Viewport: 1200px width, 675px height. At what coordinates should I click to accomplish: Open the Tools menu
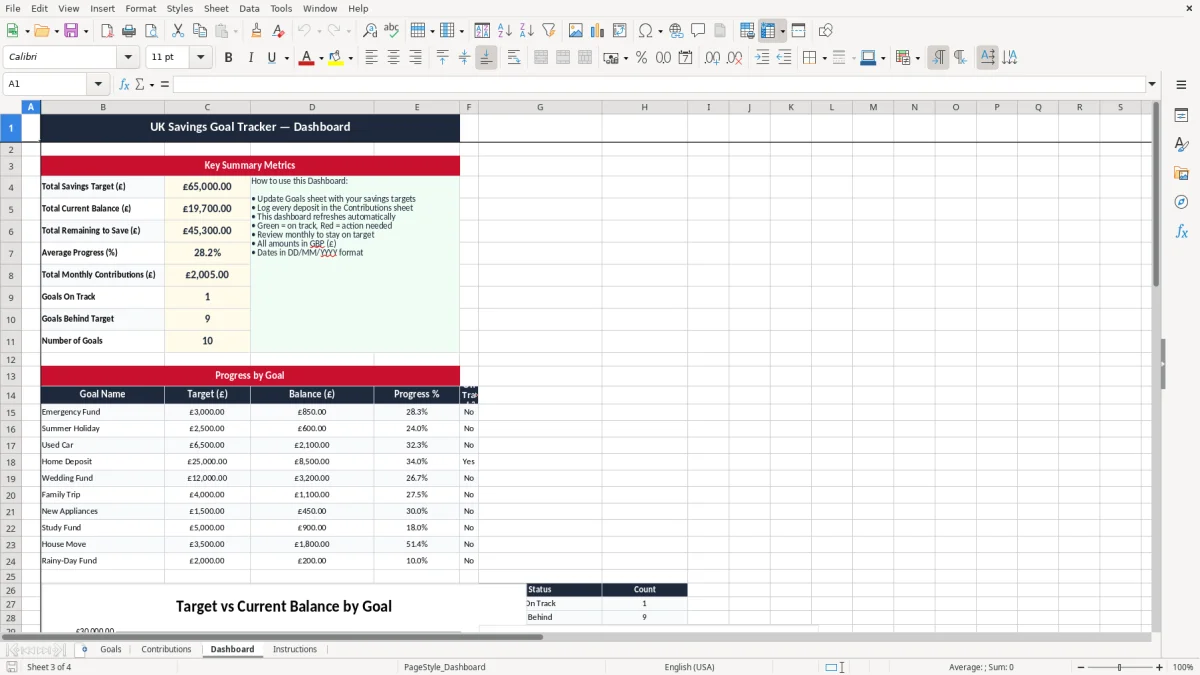pyautogui.click(x=281, y=8)
